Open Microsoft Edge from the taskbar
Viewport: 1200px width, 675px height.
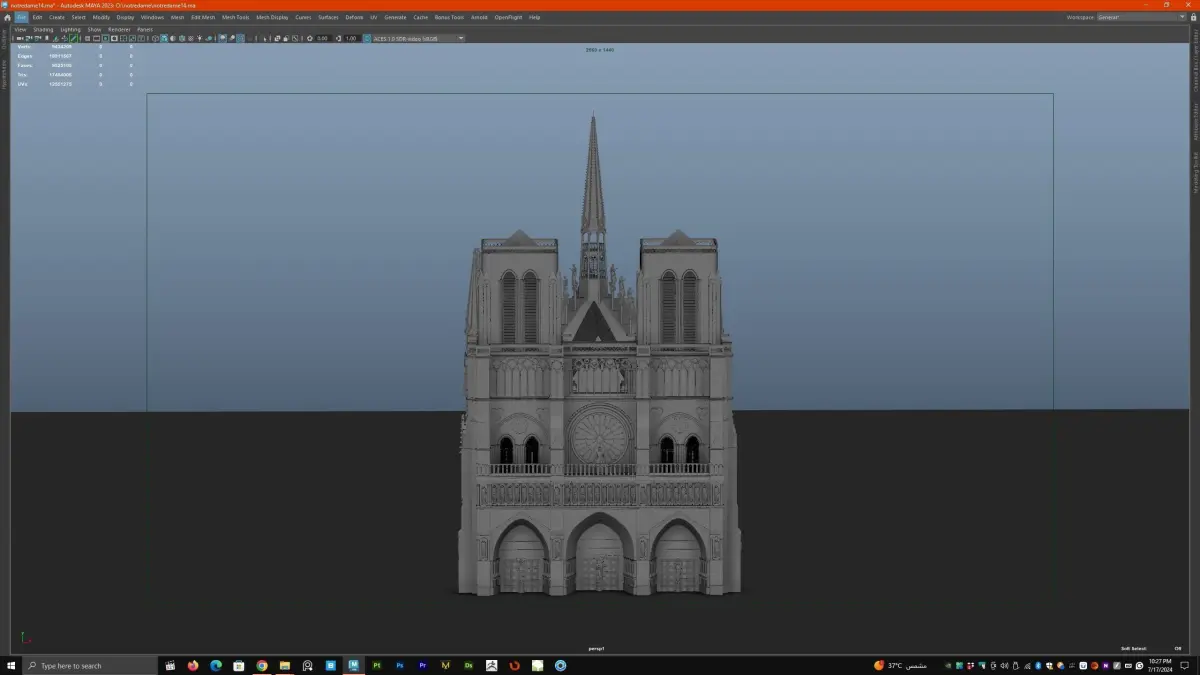[x=216, y=665]
